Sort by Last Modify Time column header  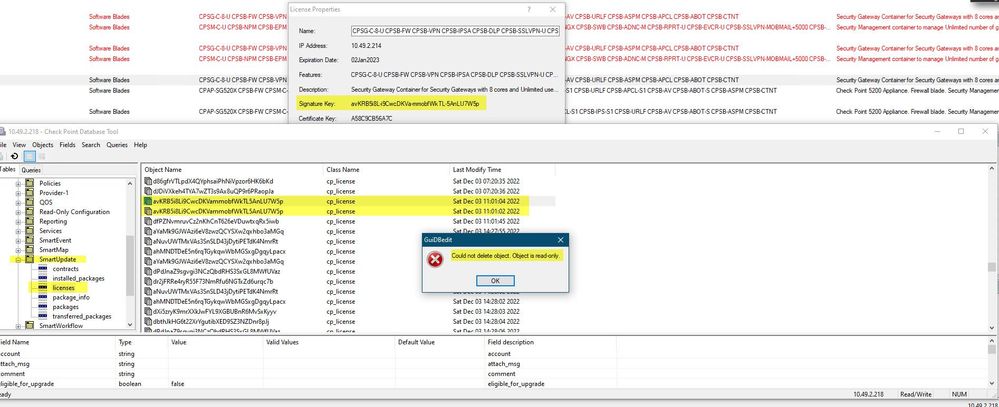[x=502, y=170]
